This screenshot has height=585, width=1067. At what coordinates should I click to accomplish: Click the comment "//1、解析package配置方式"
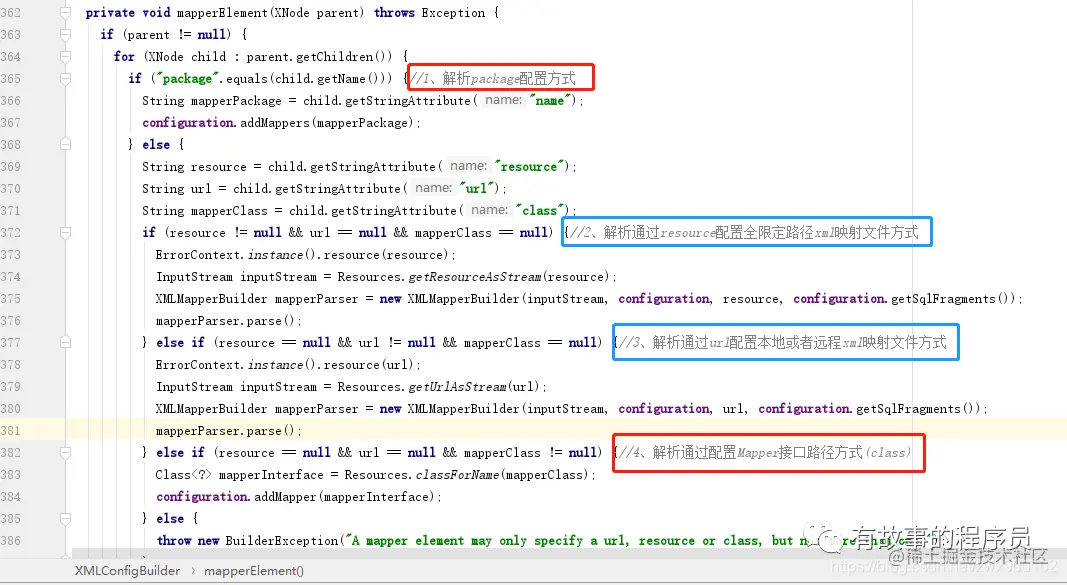[493, 78]
